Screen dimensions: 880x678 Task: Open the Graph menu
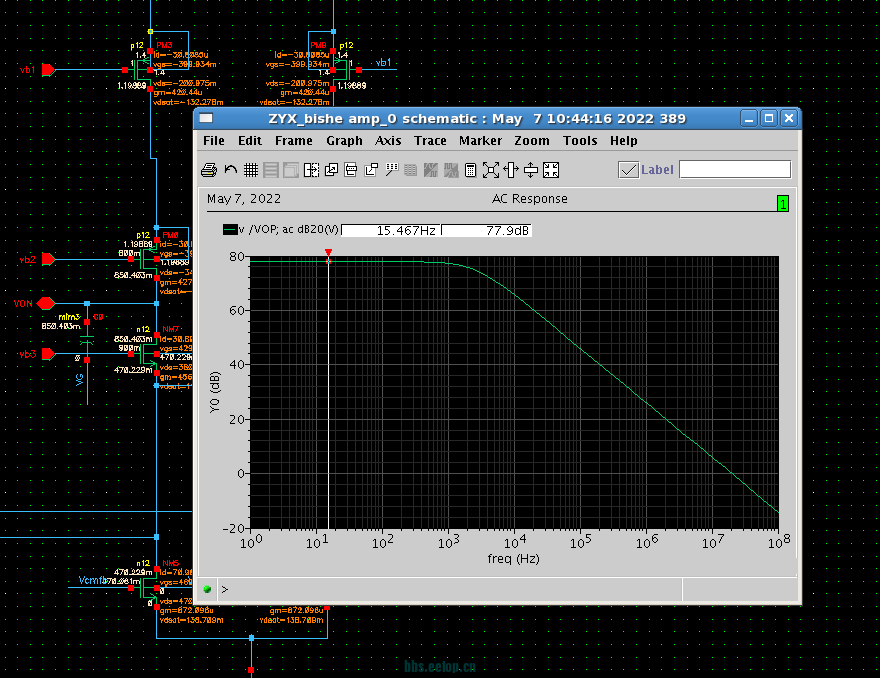point(344,141)
